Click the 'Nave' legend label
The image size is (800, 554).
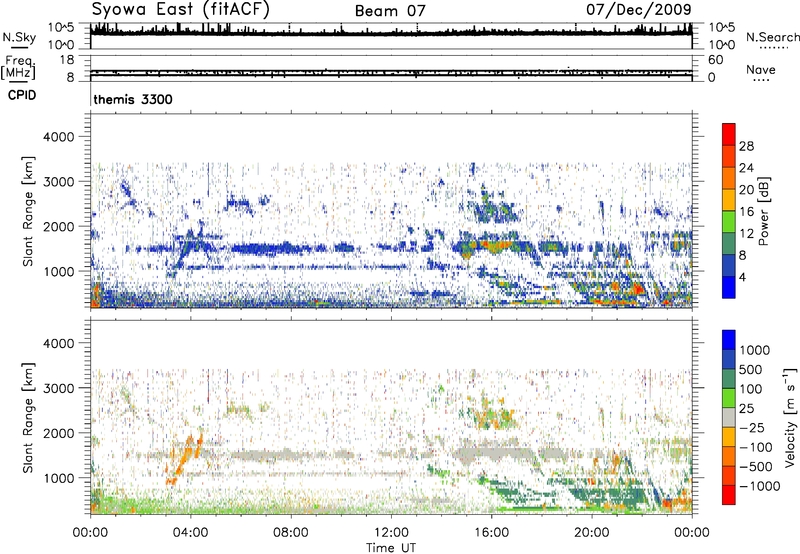[761, 69]
